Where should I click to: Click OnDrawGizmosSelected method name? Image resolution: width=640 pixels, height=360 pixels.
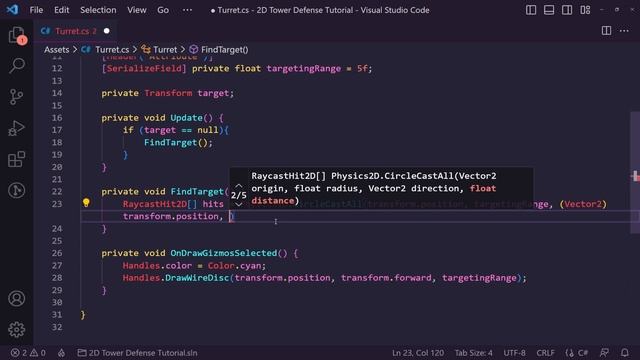coord(223,253)
